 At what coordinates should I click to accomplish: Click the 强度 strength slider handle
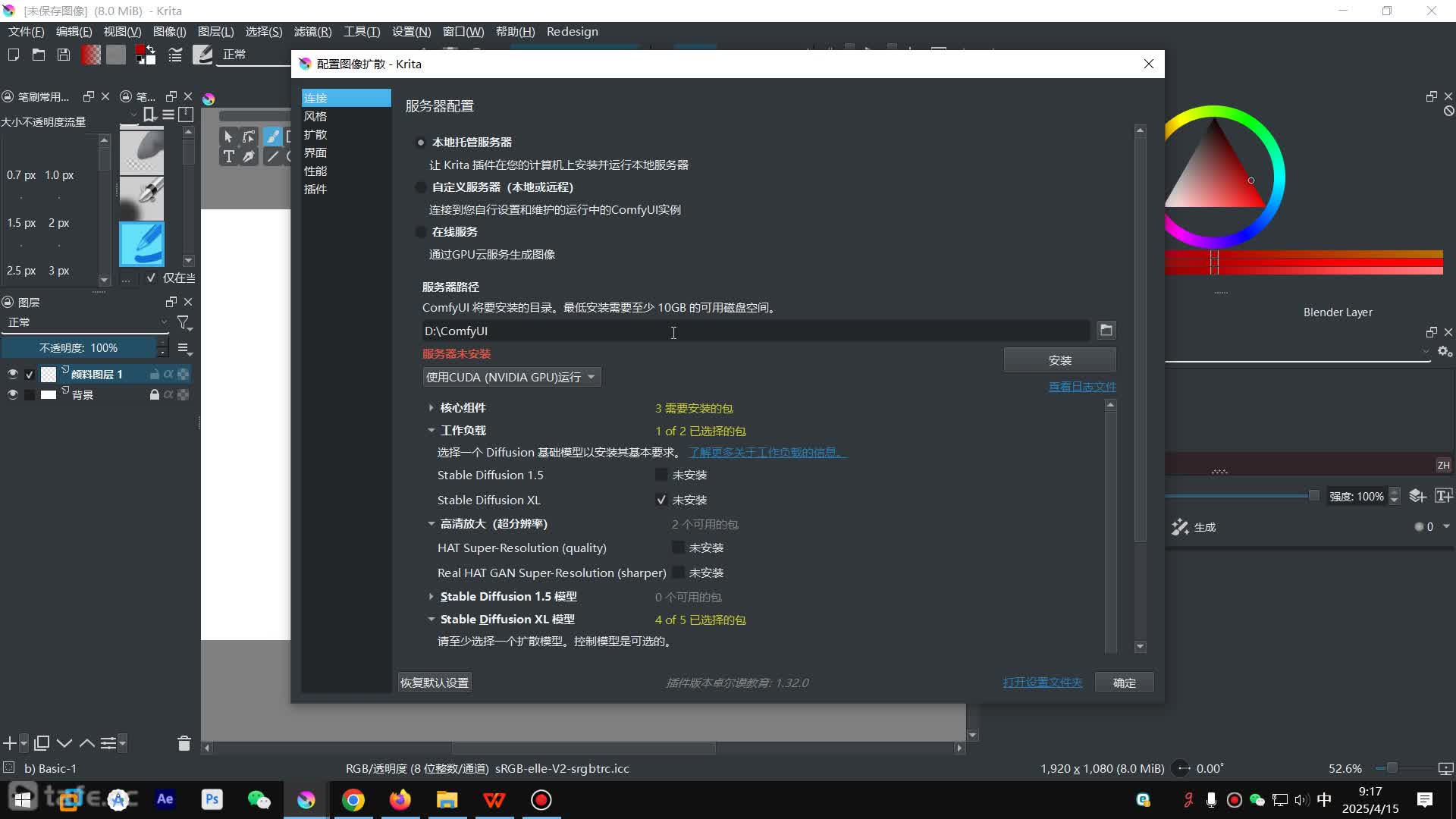(1314, 496)
